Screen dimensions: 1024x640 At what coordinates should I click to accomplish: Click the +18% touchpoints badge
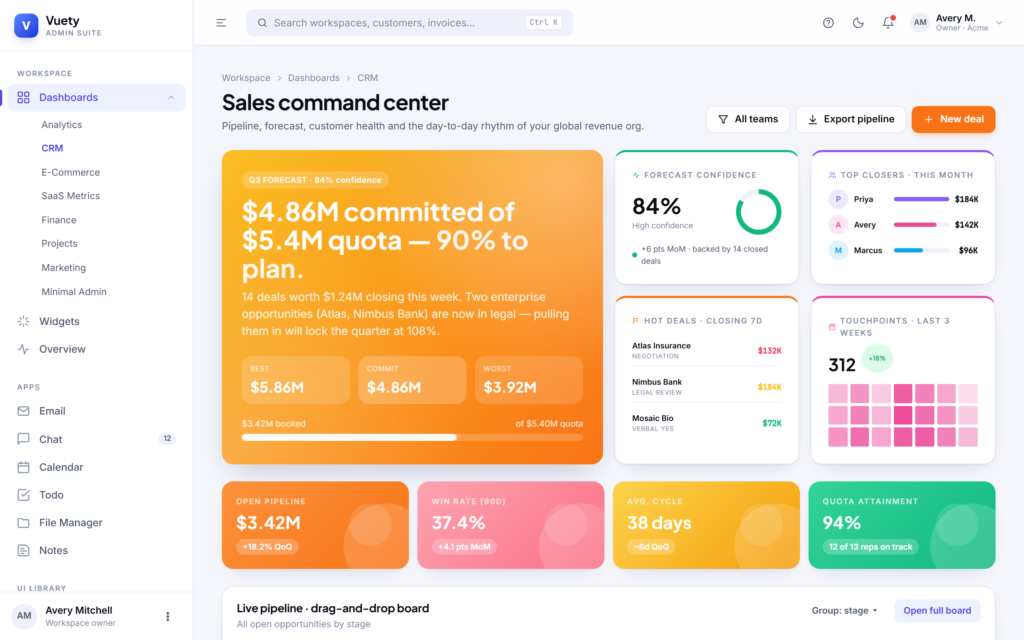tap(877, 358)
